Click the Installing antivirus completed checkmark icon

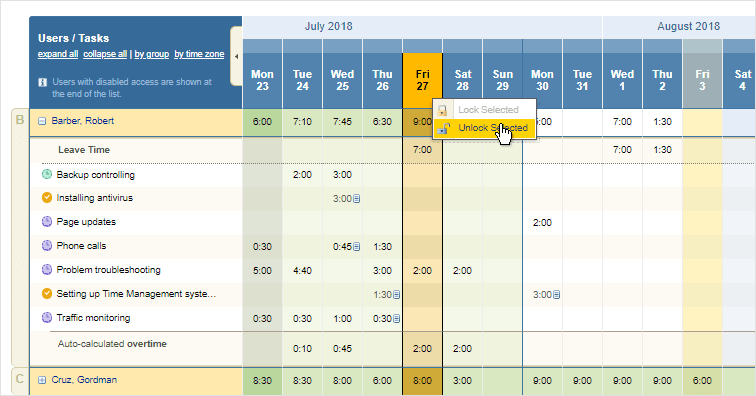(47, 197)
